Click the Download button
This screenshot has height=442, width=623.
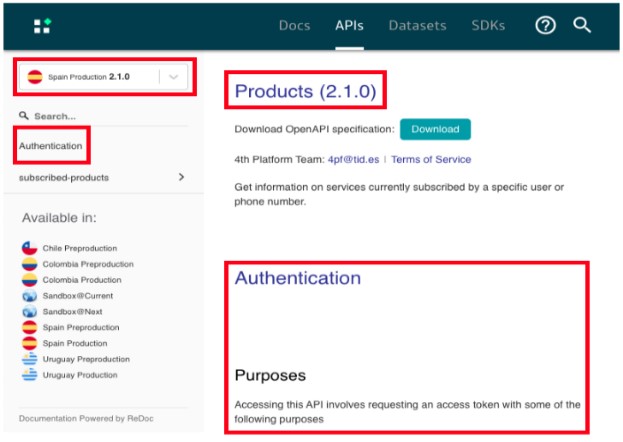point(435,129)
